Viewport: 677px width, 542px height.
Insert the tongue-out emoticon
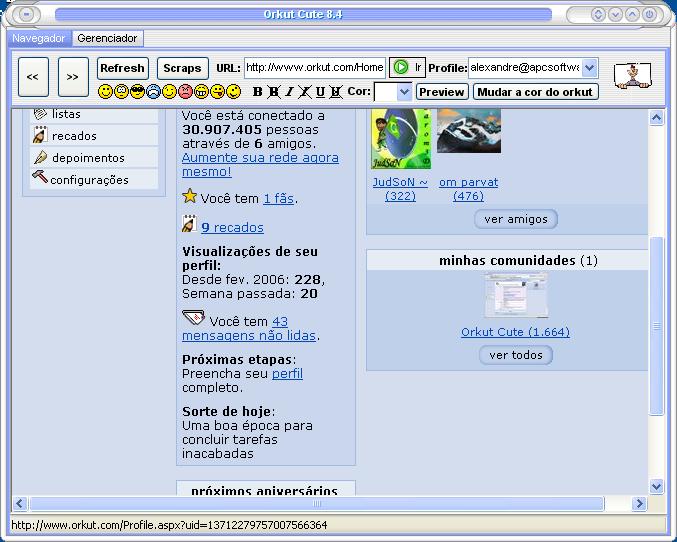pyautogui.click(x=217, y=92)
